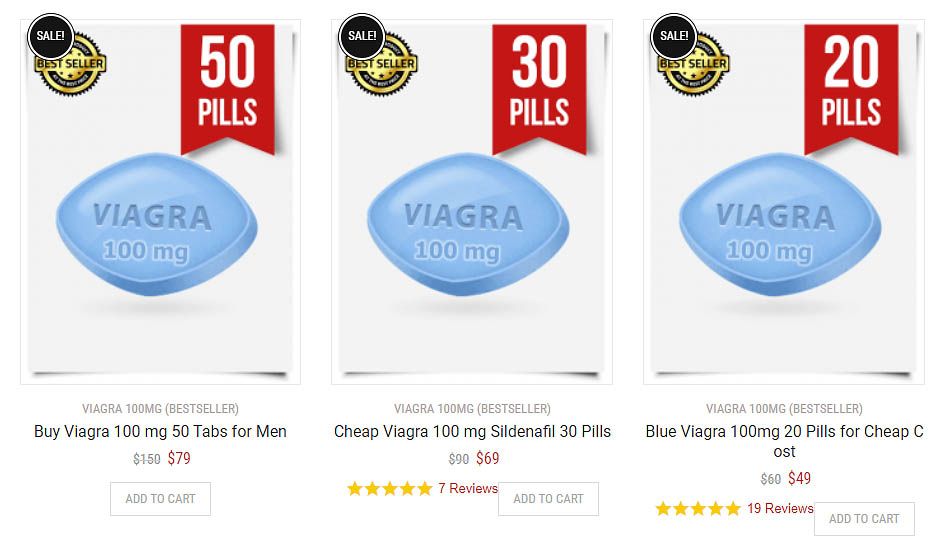Open Blue Viagra 100mg 20 Pills title link

point(784,441)
